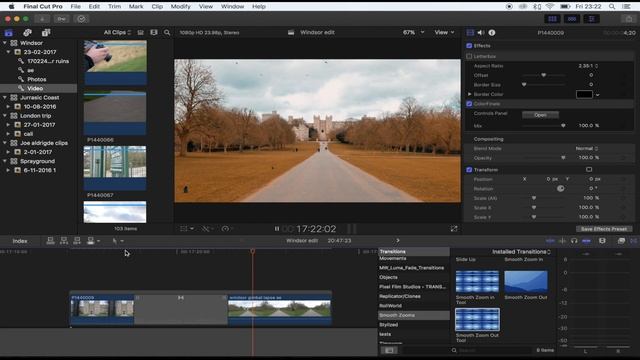Open the Audio inspector speaker icon
This screenshot has height=360, width=640.
click(481, 33)
